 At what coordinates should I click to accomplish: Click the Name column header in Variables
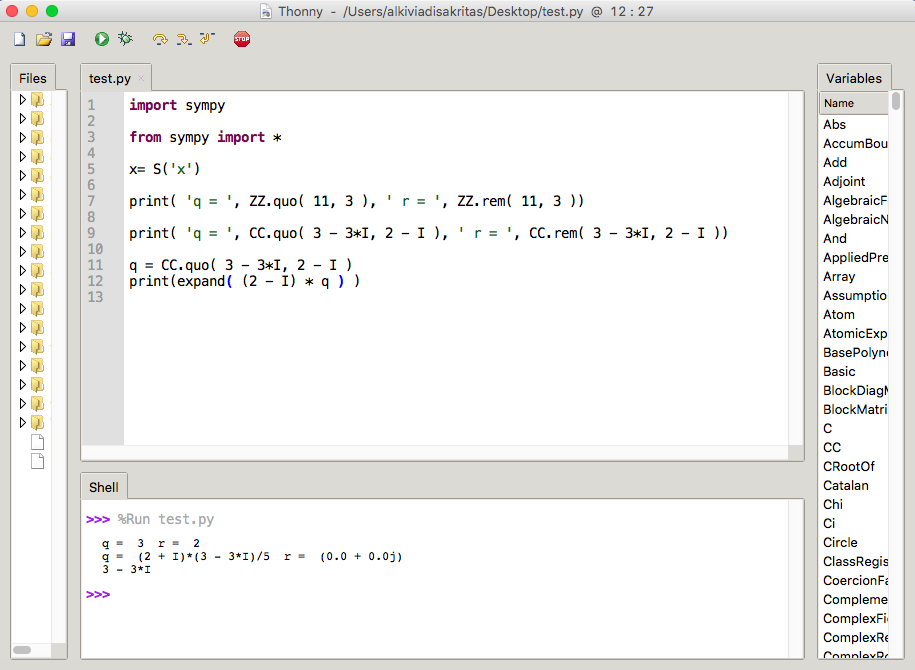854,103
